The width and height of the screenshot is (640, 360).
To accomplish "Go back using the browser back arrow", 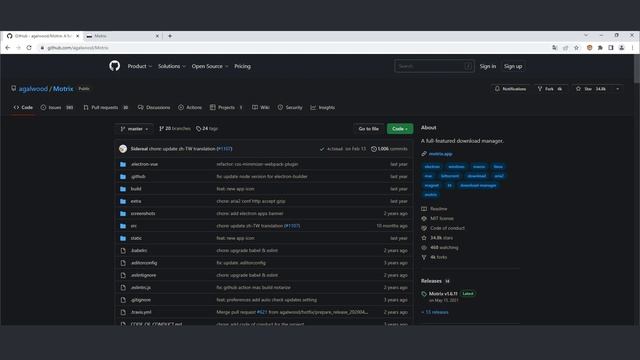I will (8, 48).
